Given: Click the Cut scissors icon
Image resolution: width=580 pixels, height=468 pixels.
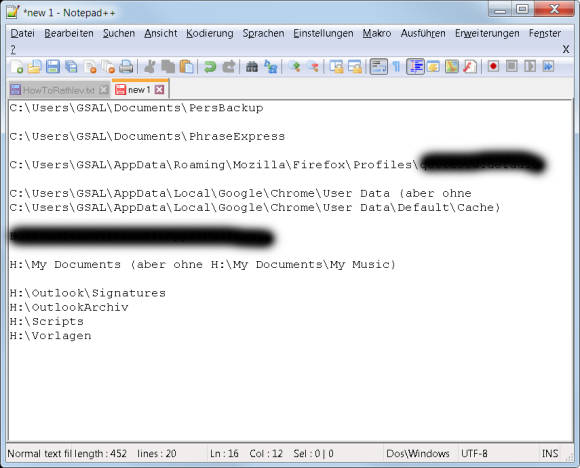Looking at the screenshot, I should pos(150,67).
